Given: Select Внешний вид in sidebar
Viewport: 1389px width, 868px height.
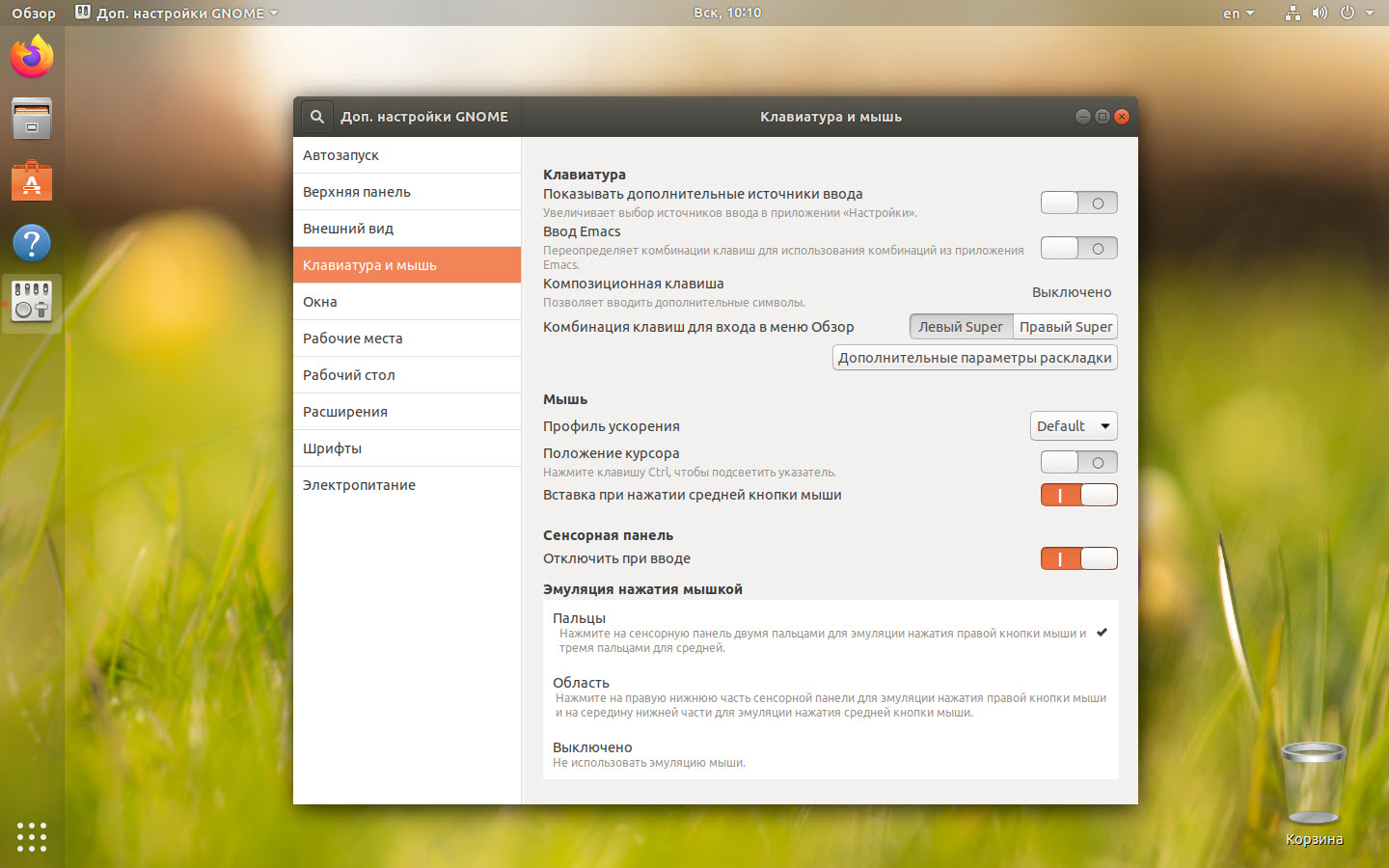Looking at the screenshot, I should coord(348,229).
